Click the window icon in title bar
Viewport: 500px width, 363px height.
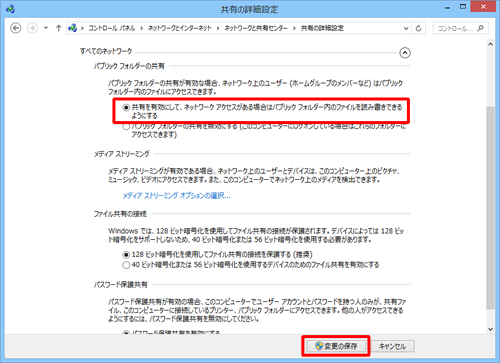click(10, 9)
